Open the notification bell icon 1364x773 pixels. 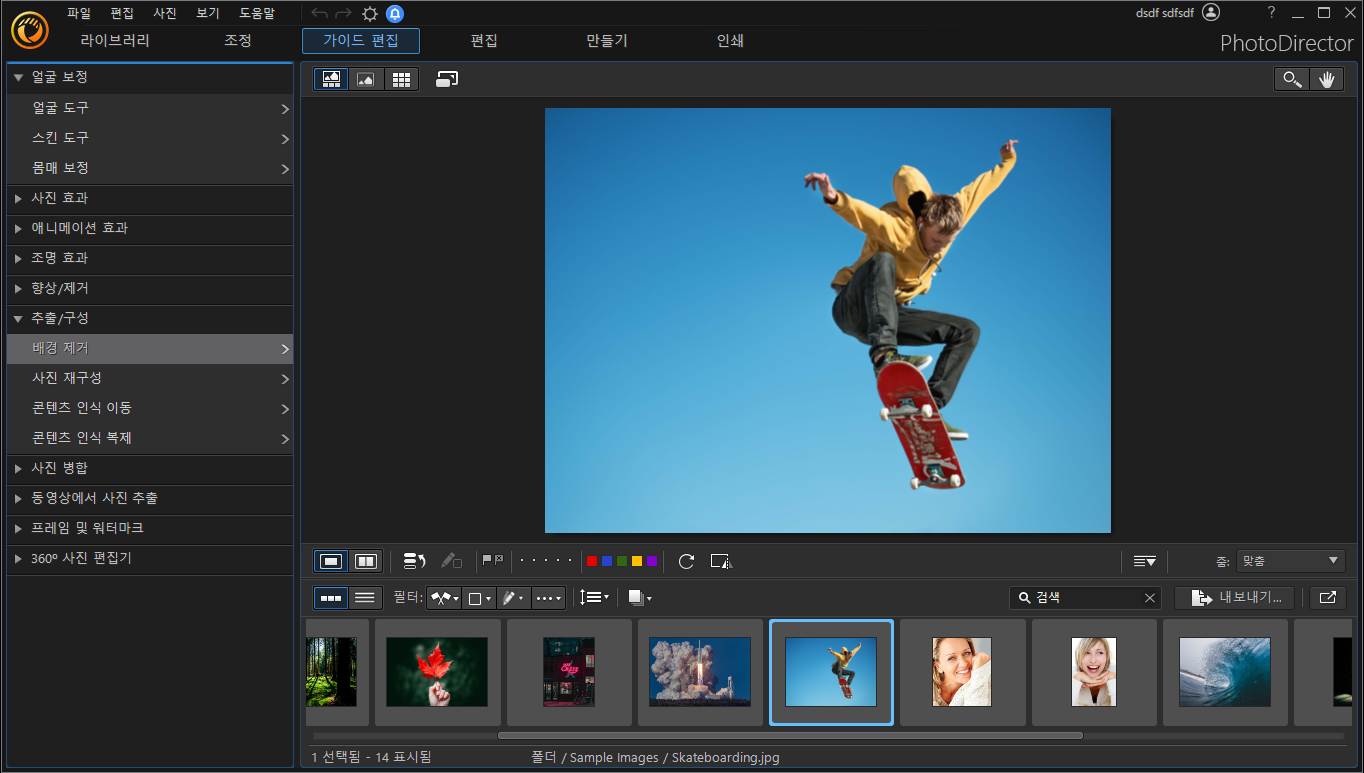395,13
